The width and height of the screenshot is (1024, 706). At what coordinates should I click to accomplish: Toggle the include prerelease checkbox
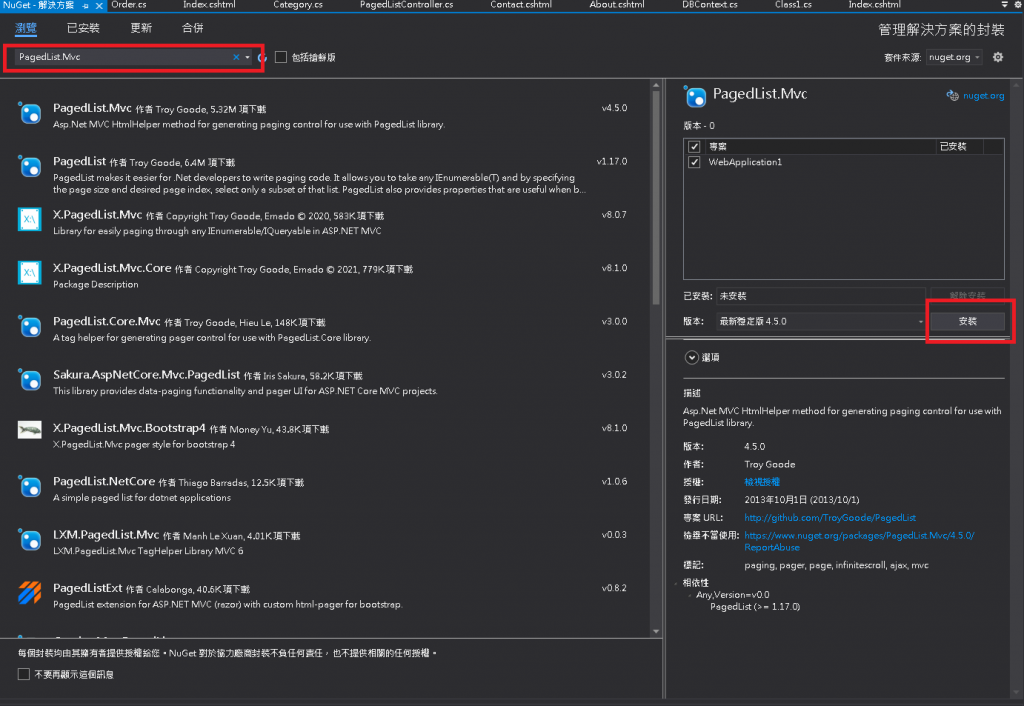click(281, 57)
